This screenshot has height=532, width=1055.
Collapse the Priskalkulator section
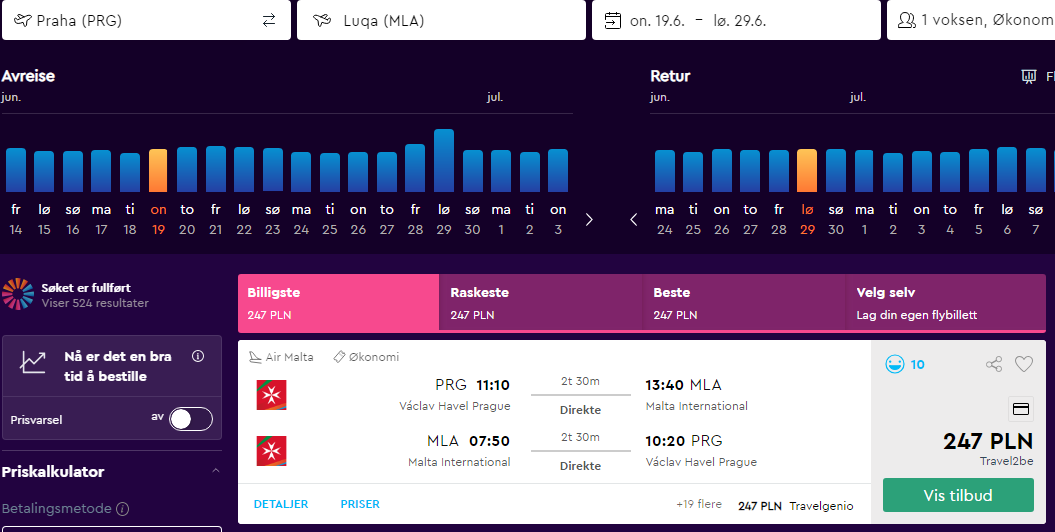coord(215,471)
